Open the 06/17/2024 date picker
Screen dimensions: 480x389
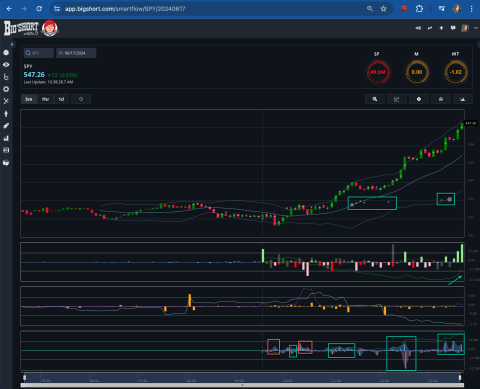[76, 53]
